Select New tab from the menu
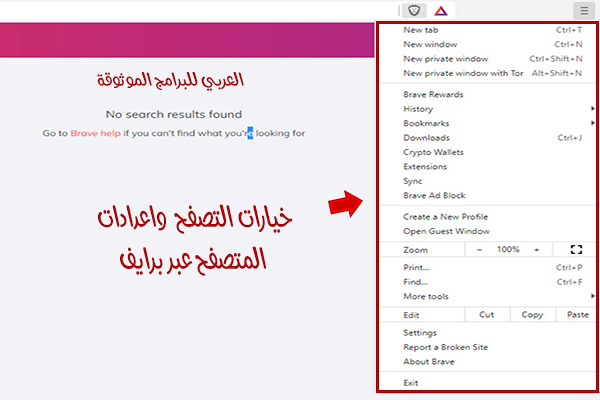600x400 pixels. 488,30
